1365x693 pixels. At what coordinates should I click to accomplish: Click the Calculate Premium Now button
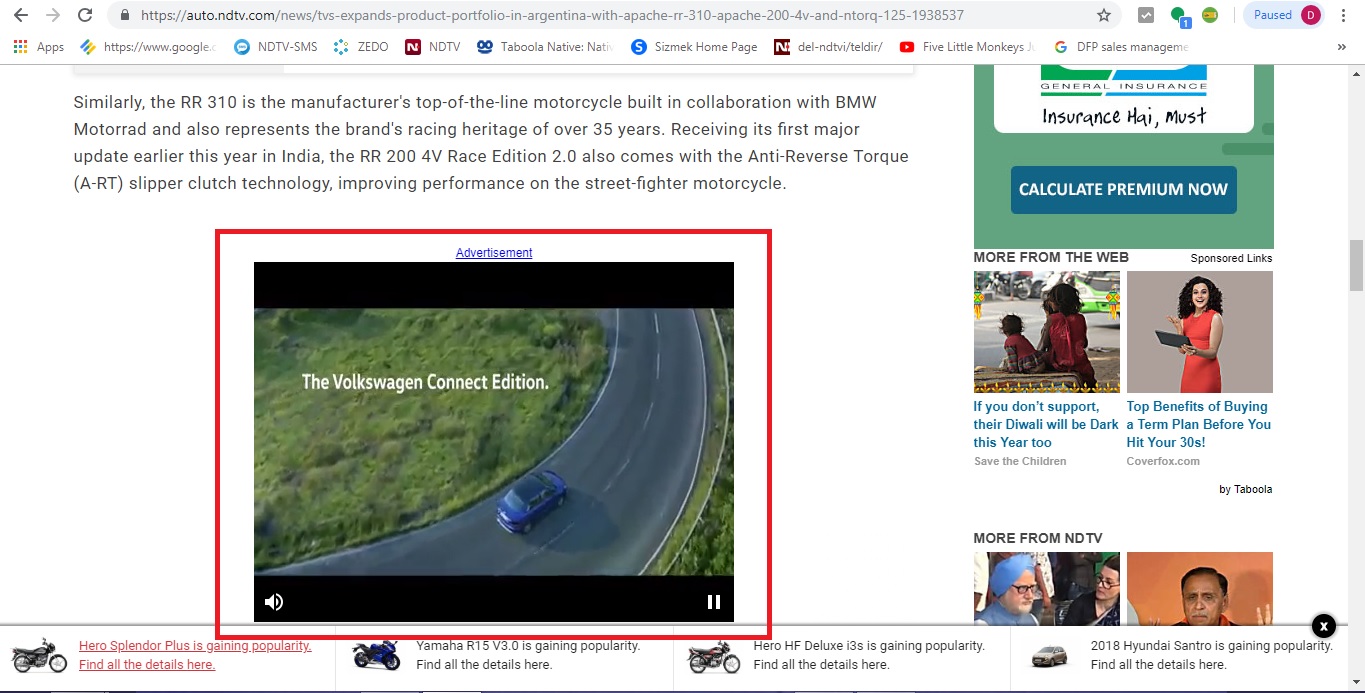pyautogui.click(x=1123, y=190)
